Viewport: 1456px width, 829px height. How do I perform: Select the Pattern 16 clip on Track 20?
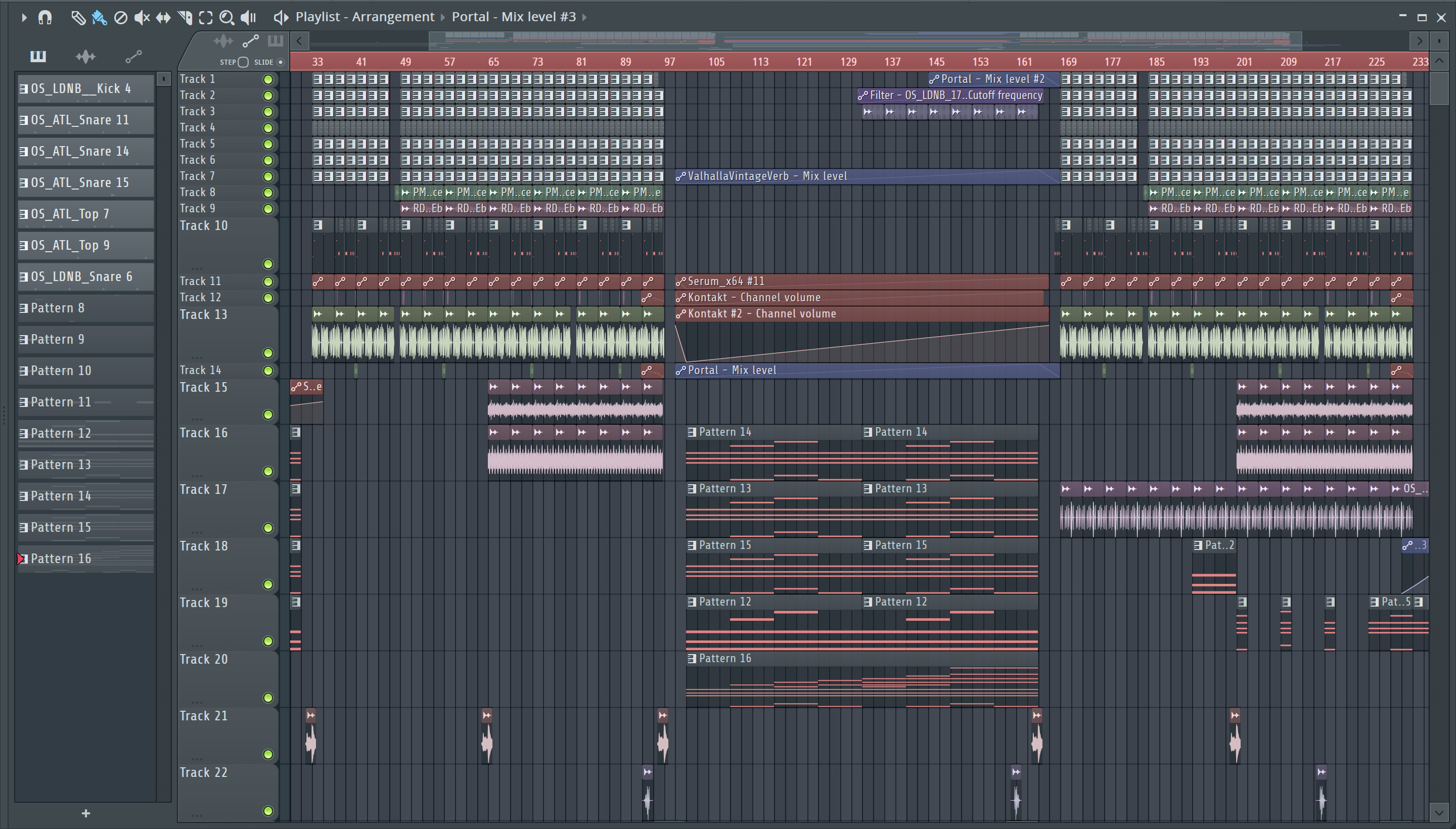862,680
